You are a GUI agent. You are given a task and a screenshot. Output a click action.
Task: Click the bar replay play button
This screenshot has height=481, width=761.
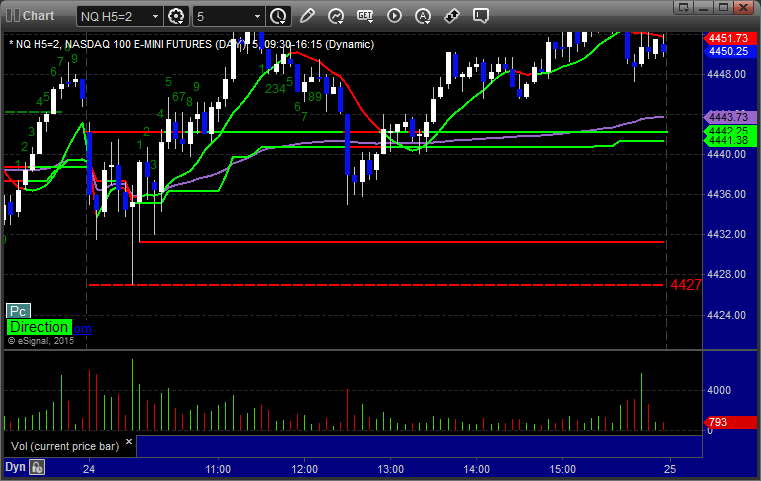[x=394, y=16]
